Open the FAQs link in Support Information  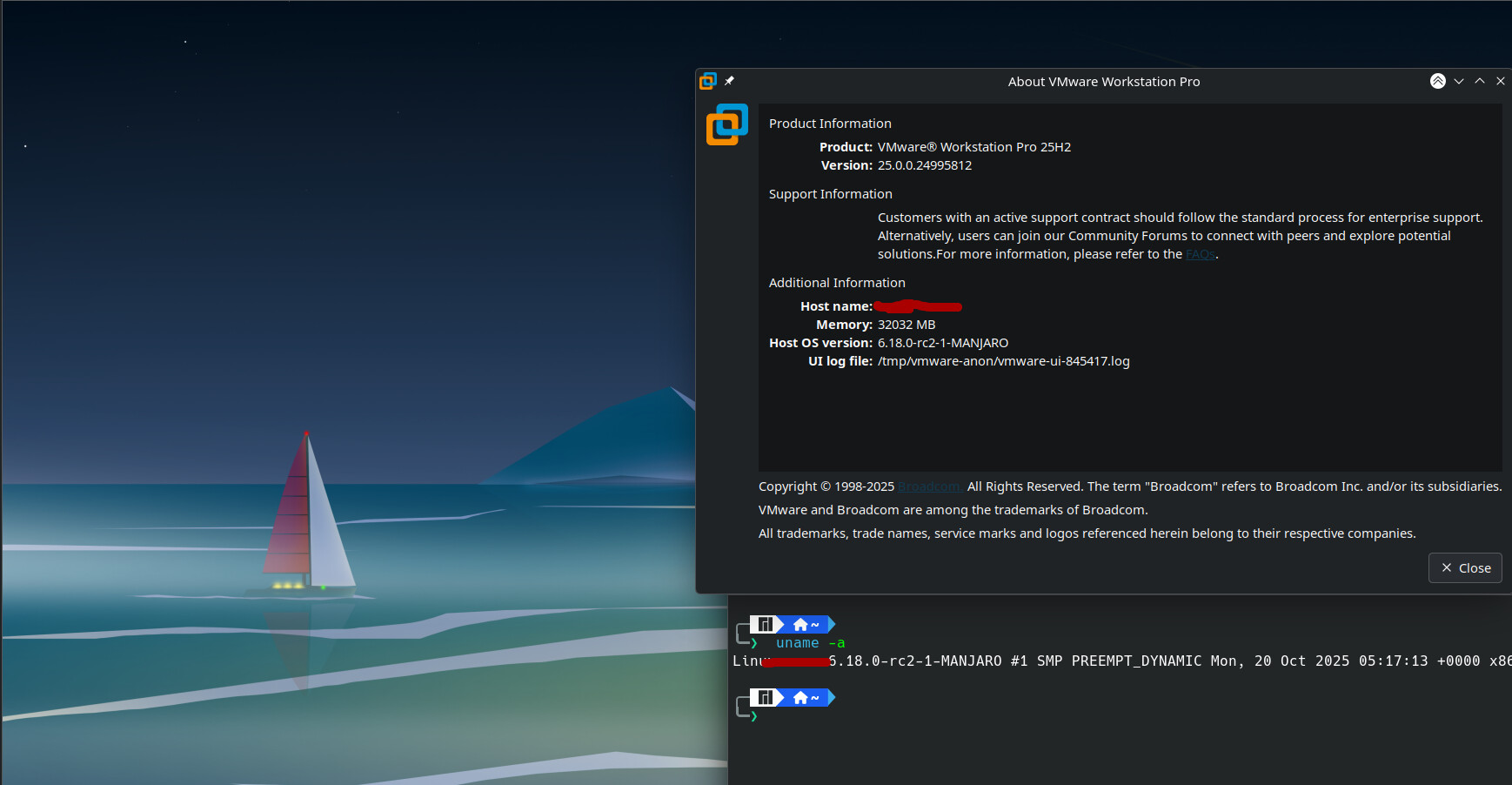coord(1200,254)
